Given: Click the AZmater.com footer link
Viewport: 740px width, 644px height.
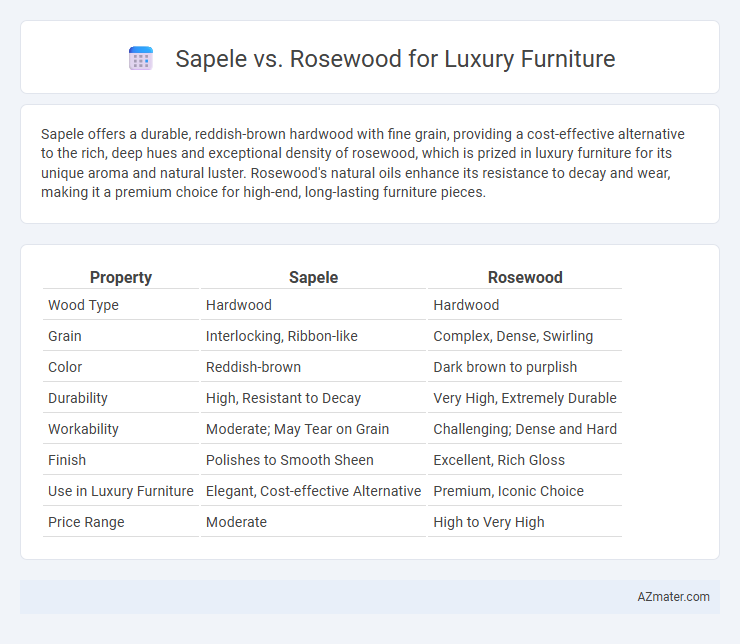Looking at the screenshot, I should coord(673,597).
